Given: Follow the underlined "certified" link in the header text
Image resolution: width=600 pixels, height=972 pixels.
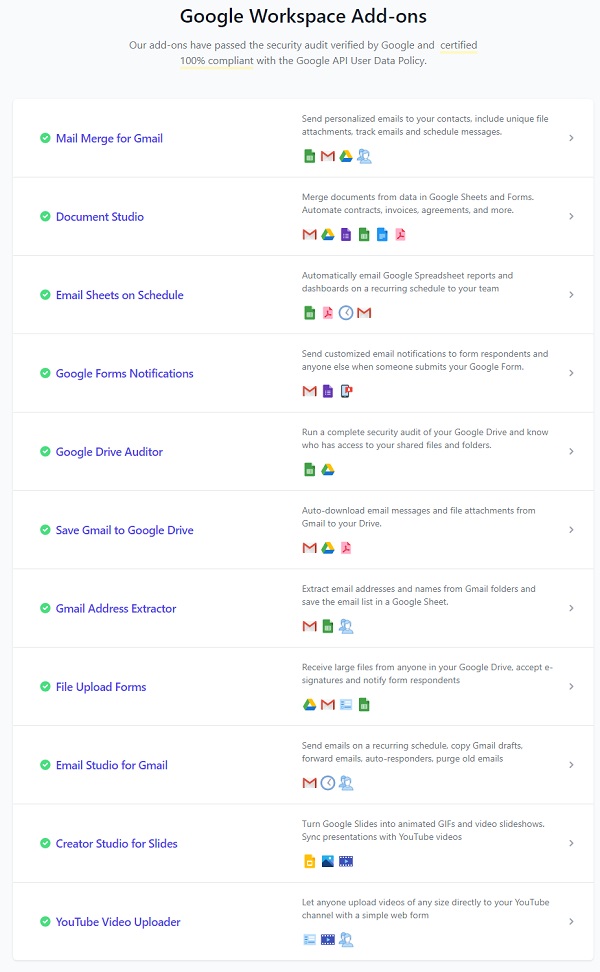Looking at the screenshot, I should pyautogui.click(x=459, y=45).
